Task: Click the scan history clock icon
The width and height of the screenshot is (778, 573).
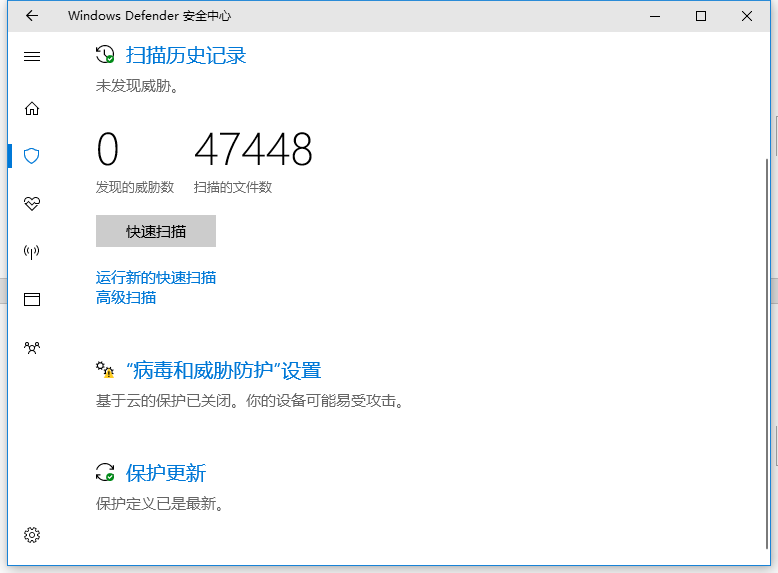Action: coord(105,55)
